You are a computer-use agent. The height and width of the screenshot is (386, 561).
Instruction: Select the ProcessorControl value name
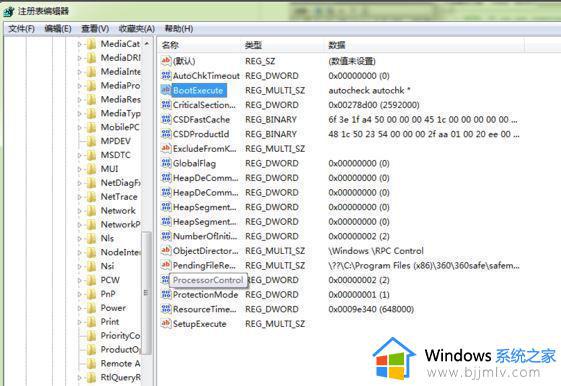pos(208,280)
